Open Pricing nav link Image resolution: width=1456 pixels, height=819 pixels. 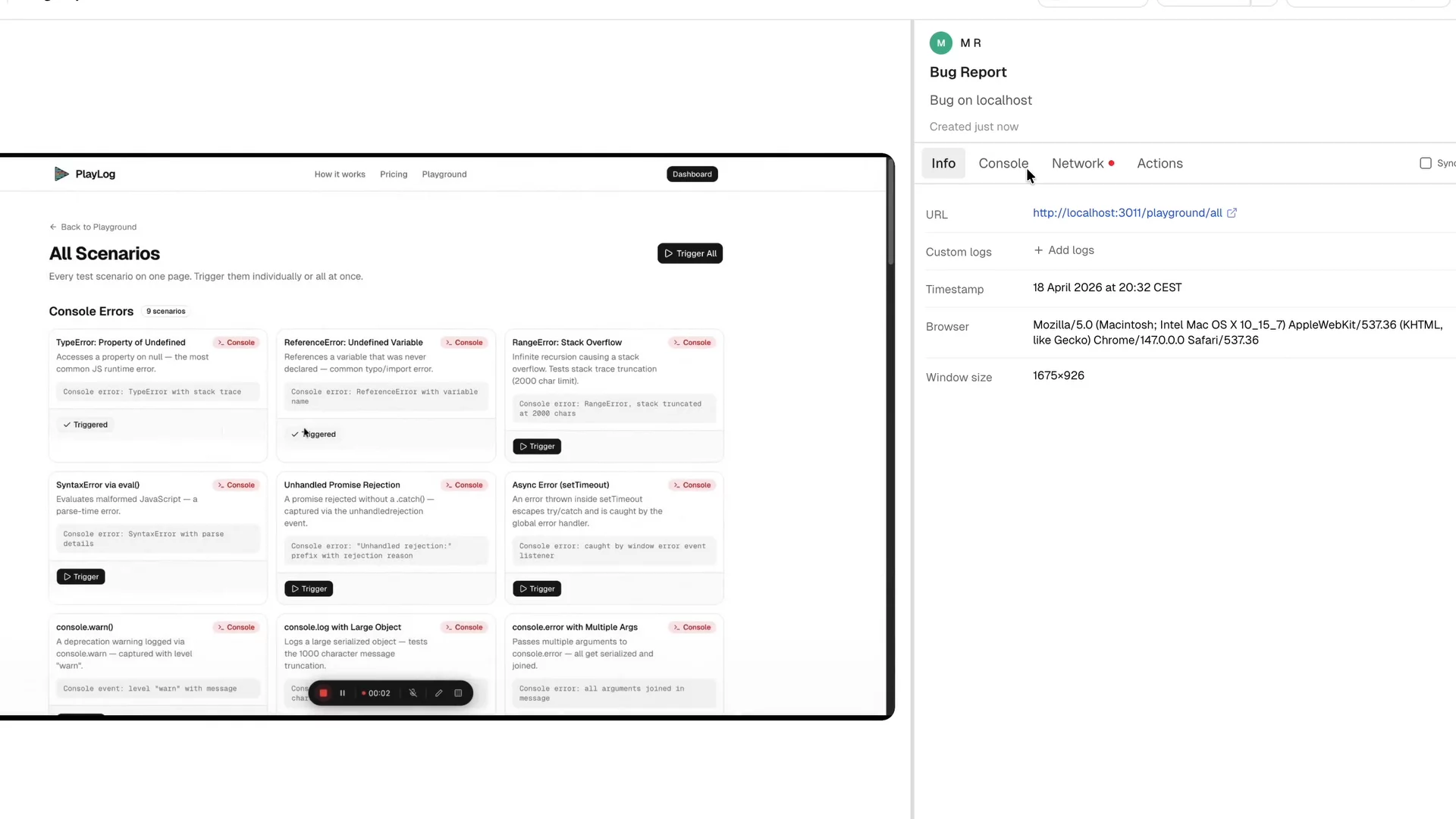[394, 174]
